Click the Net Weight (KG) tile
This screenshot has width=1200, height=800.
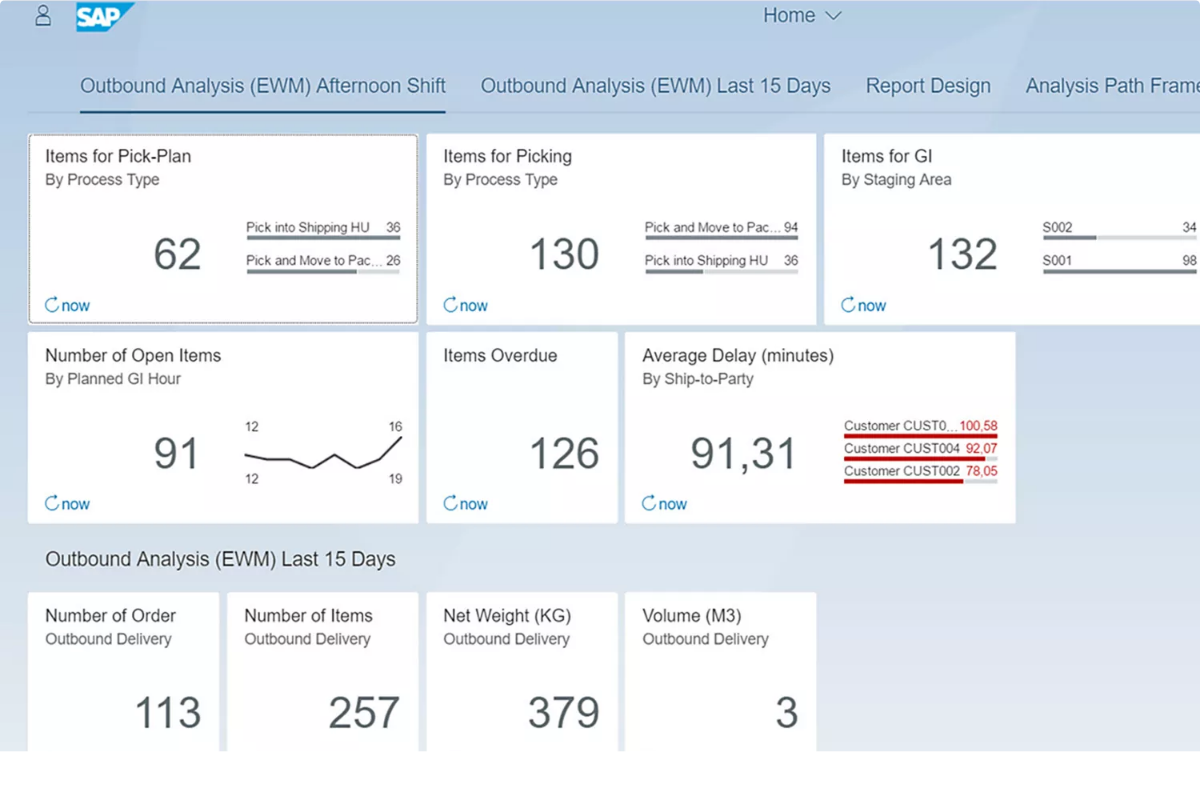coord(521,670)
